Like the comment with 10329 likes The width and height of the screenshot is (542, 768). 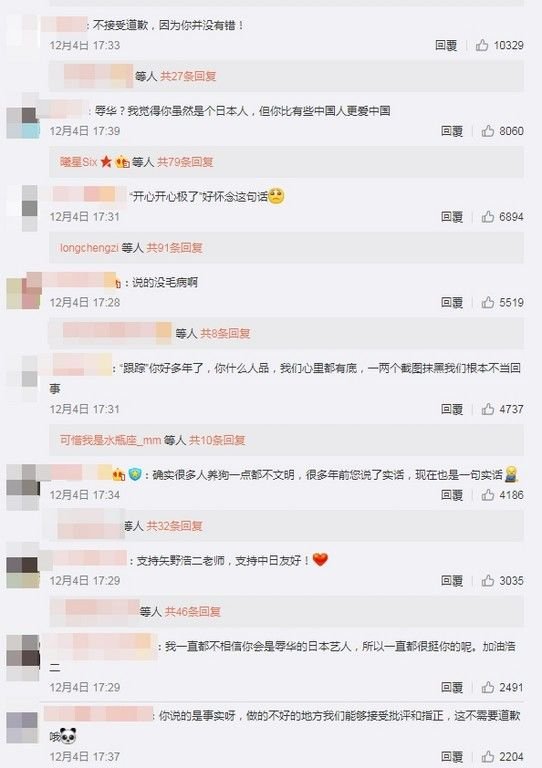click(482, 46)
